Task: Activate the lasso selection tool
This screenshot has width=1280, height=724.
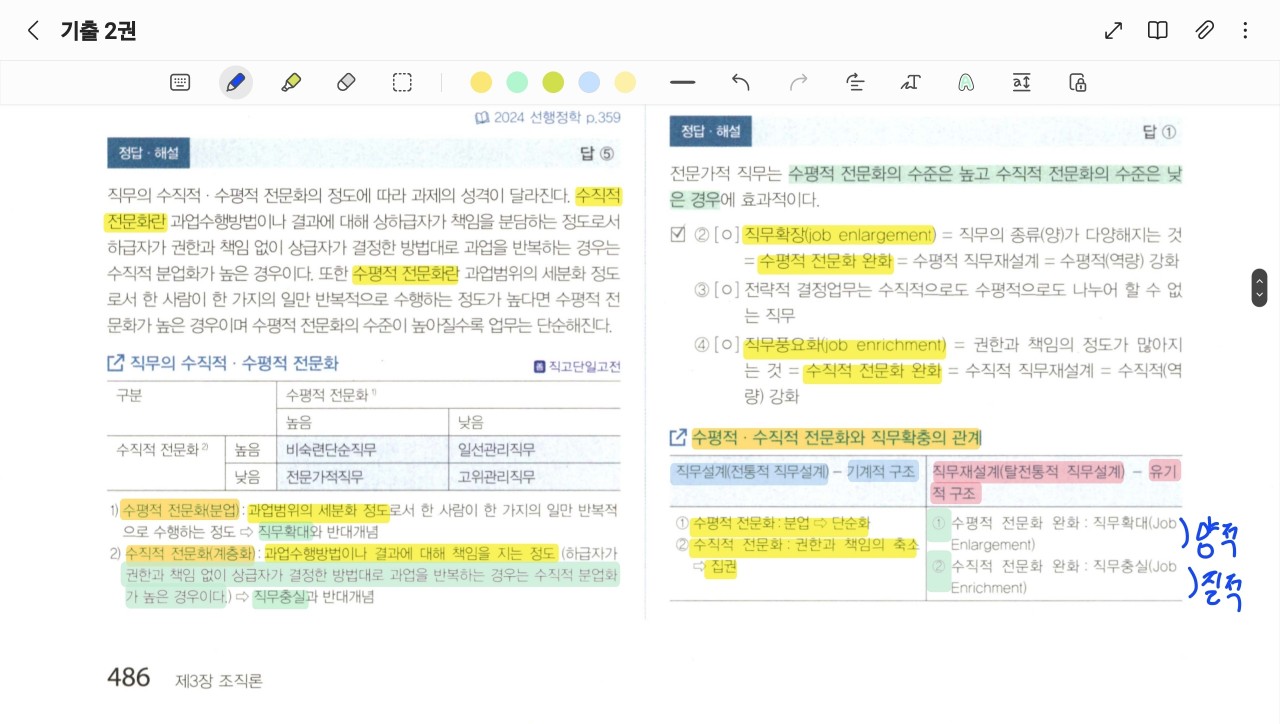Action: [x=402, y=83]
